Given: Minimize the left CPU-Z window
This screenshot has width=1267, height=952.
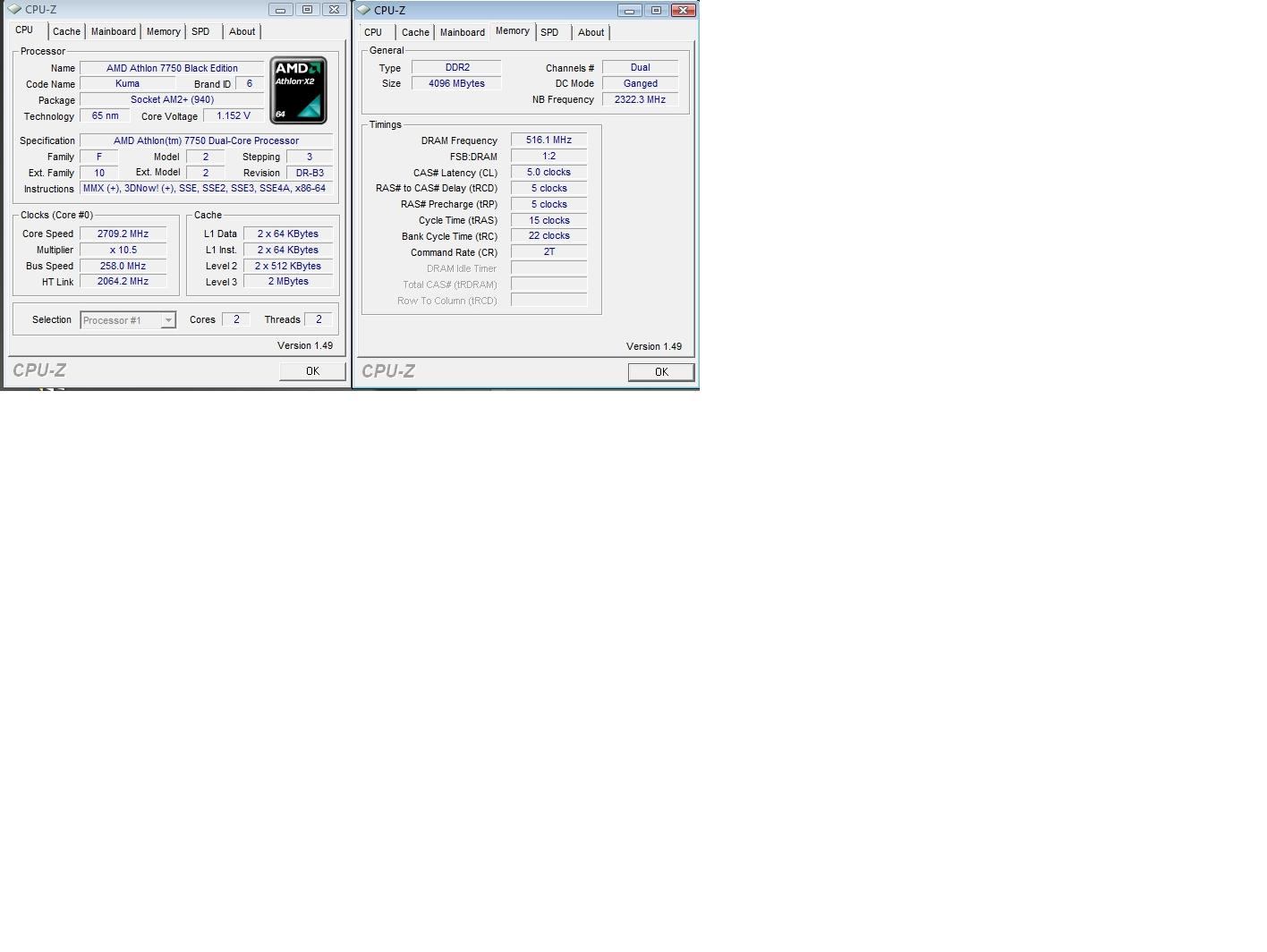Looking at the screenshot, I should [280, 10].
